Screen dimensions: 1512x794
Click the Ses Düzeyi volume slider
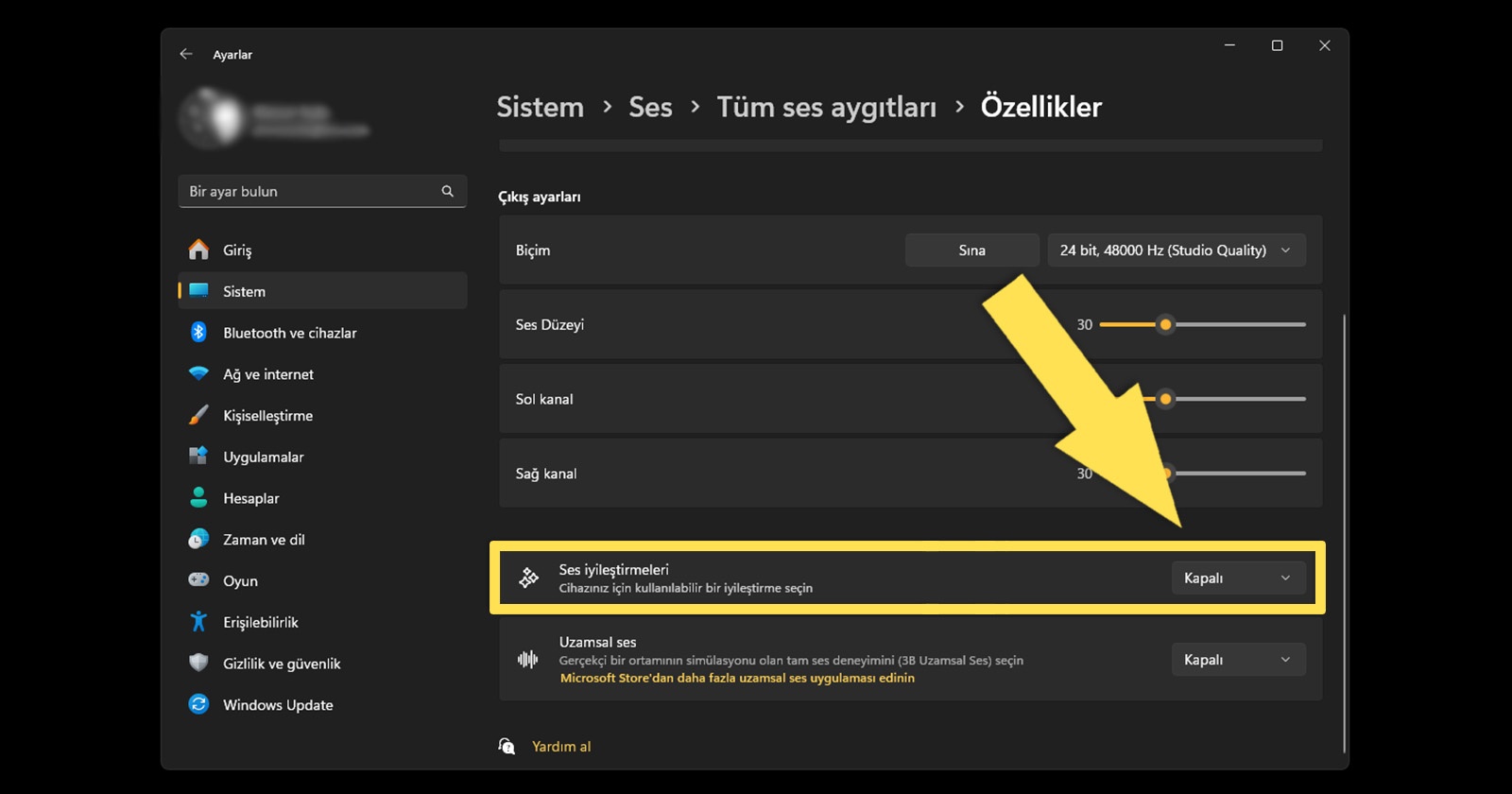coord(1202,324)
